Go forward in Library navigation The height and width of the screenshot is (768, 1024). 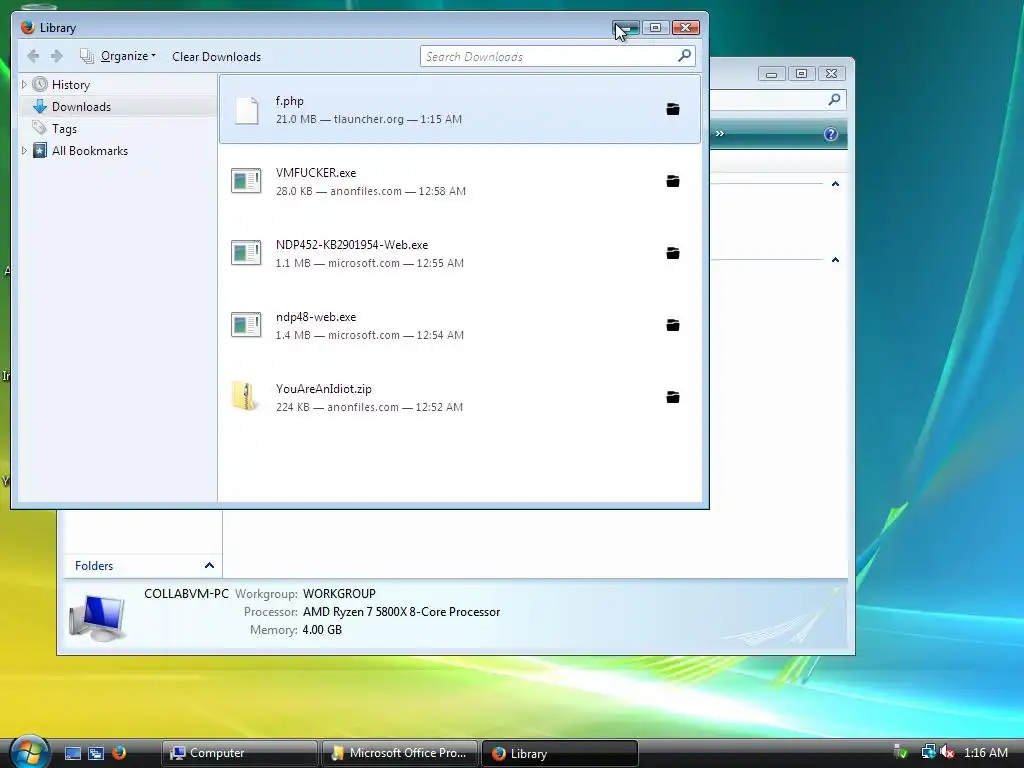[x=57, y=56]
